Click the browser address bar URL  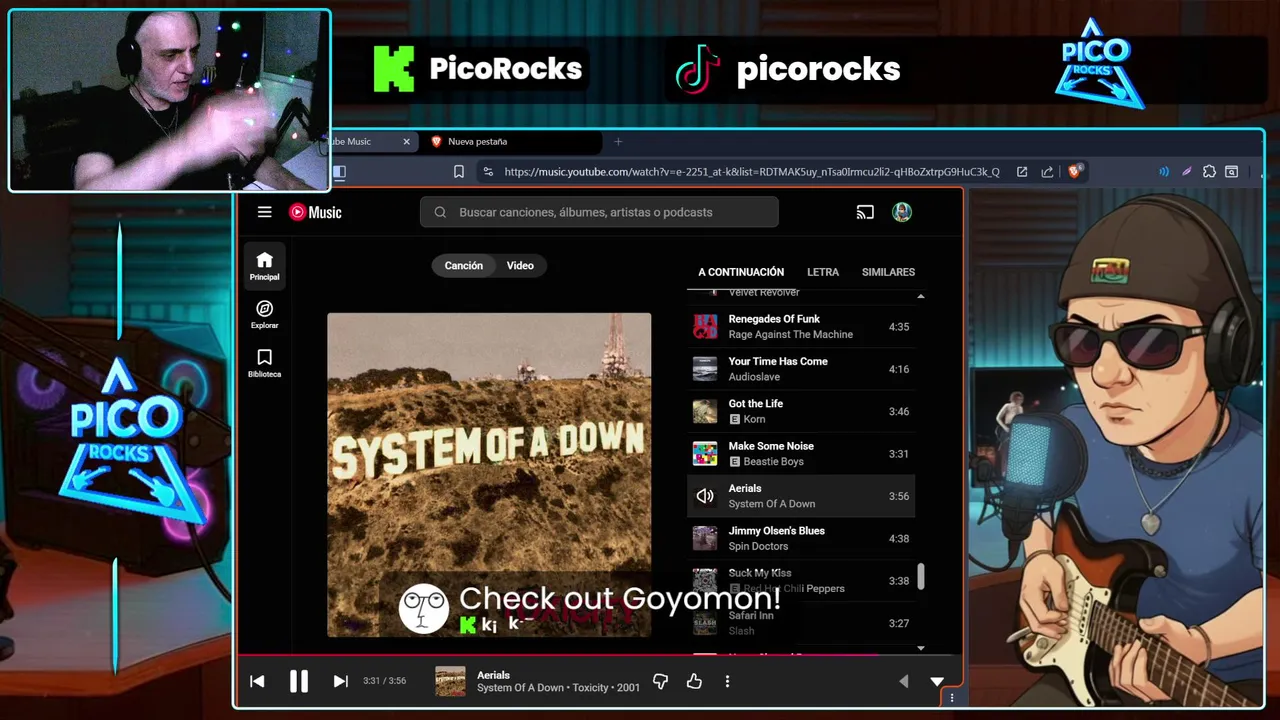pyautogui.click(x=751, y=172)
